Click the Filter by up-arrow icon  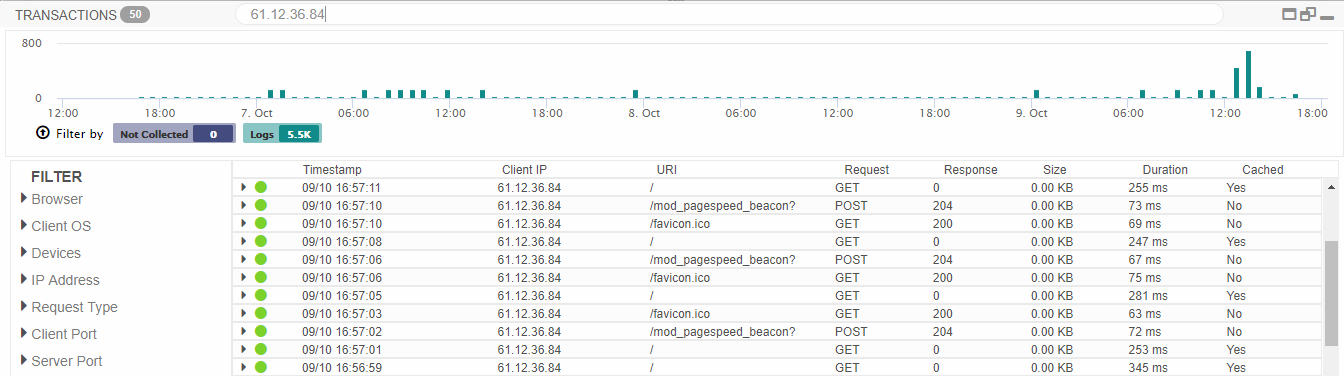(42, 133)
